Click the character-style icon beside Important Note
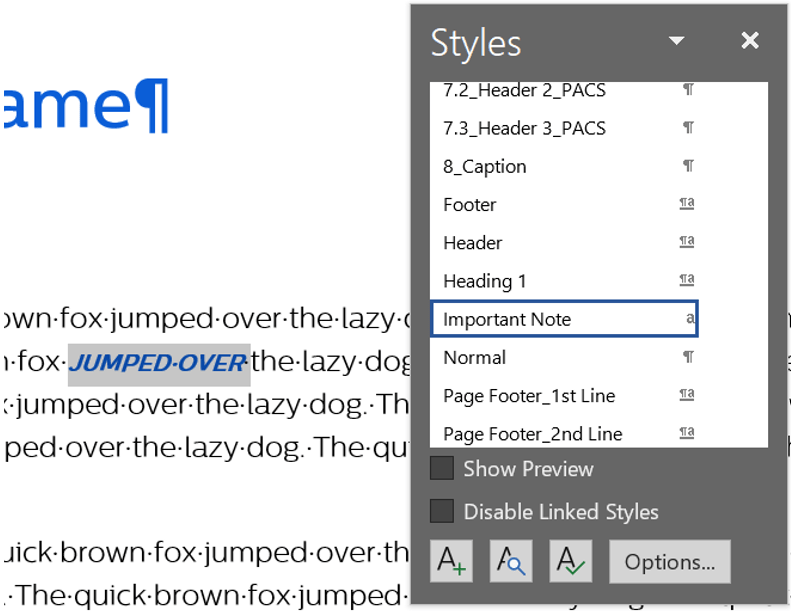The width and height of the screenshot is (792, 615). click(x=689, y=319)
